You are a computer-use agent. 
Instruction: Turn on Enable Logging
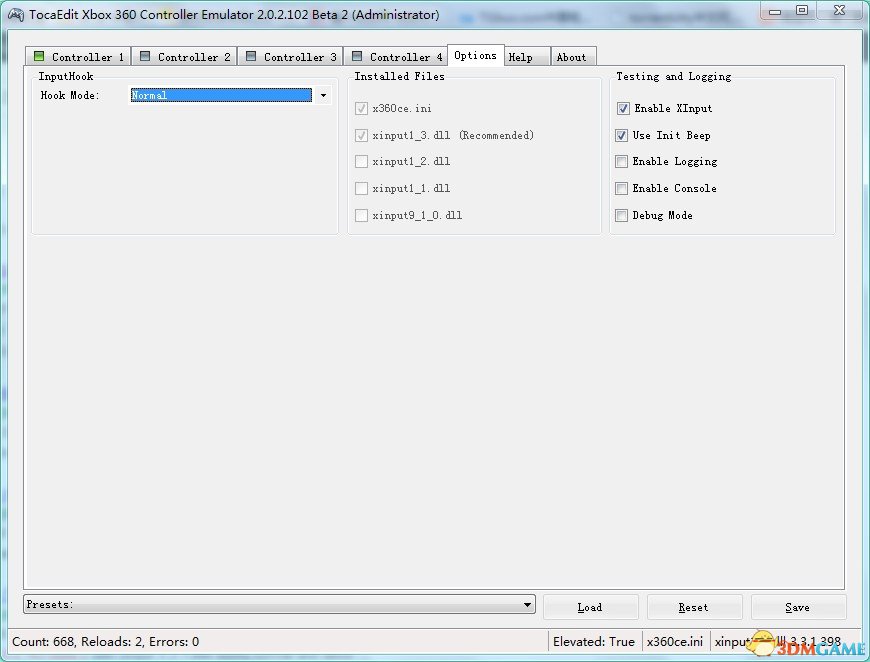coord(621,161)
